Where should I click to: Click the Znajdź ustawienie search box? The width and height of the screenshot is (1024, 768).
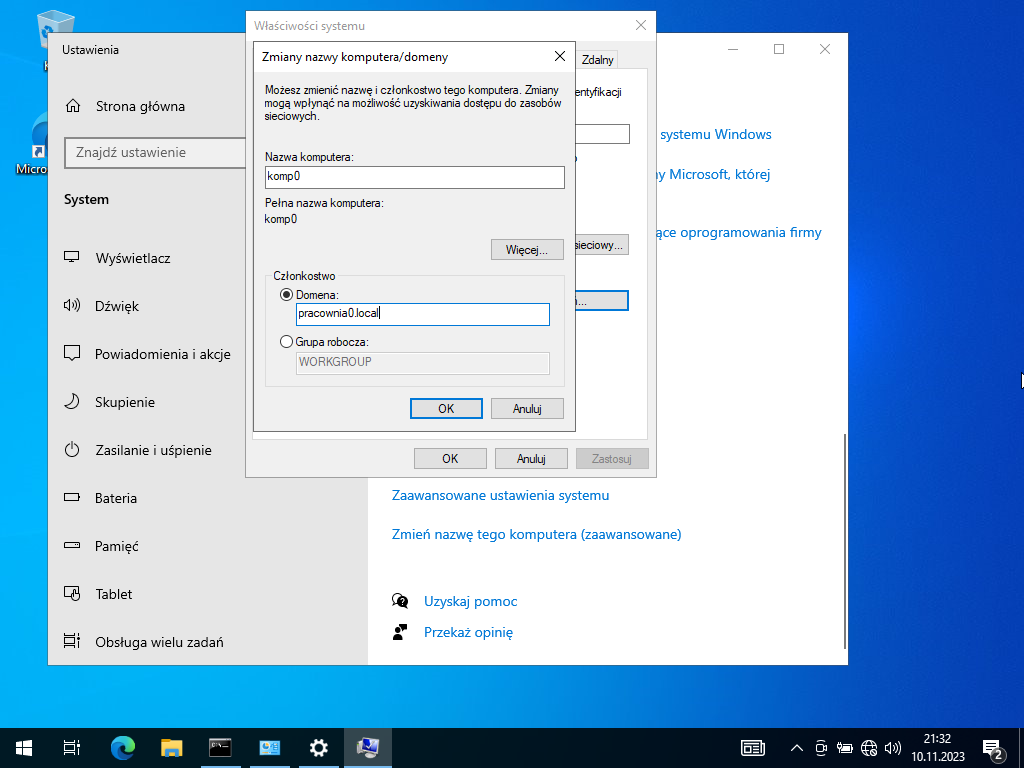pos(155,153)
